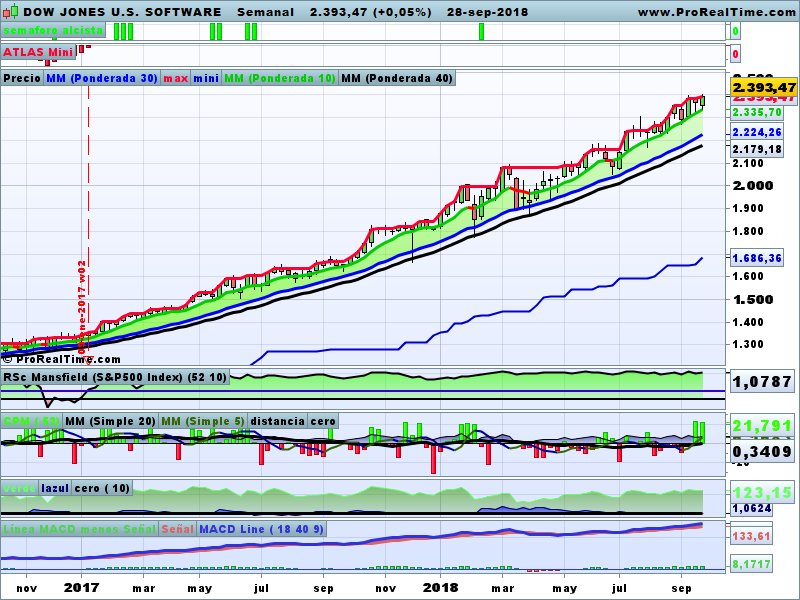Click the 2017 year label on the time axis
800x600 pixels.
point(81,588)
